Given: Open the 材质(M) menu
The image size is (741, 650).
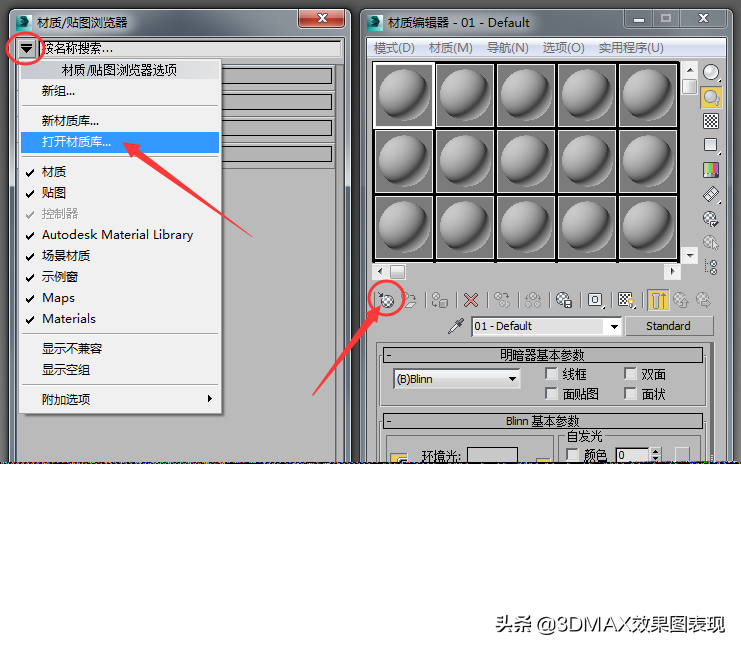Looking at the screenshot, I should [450, 48].
